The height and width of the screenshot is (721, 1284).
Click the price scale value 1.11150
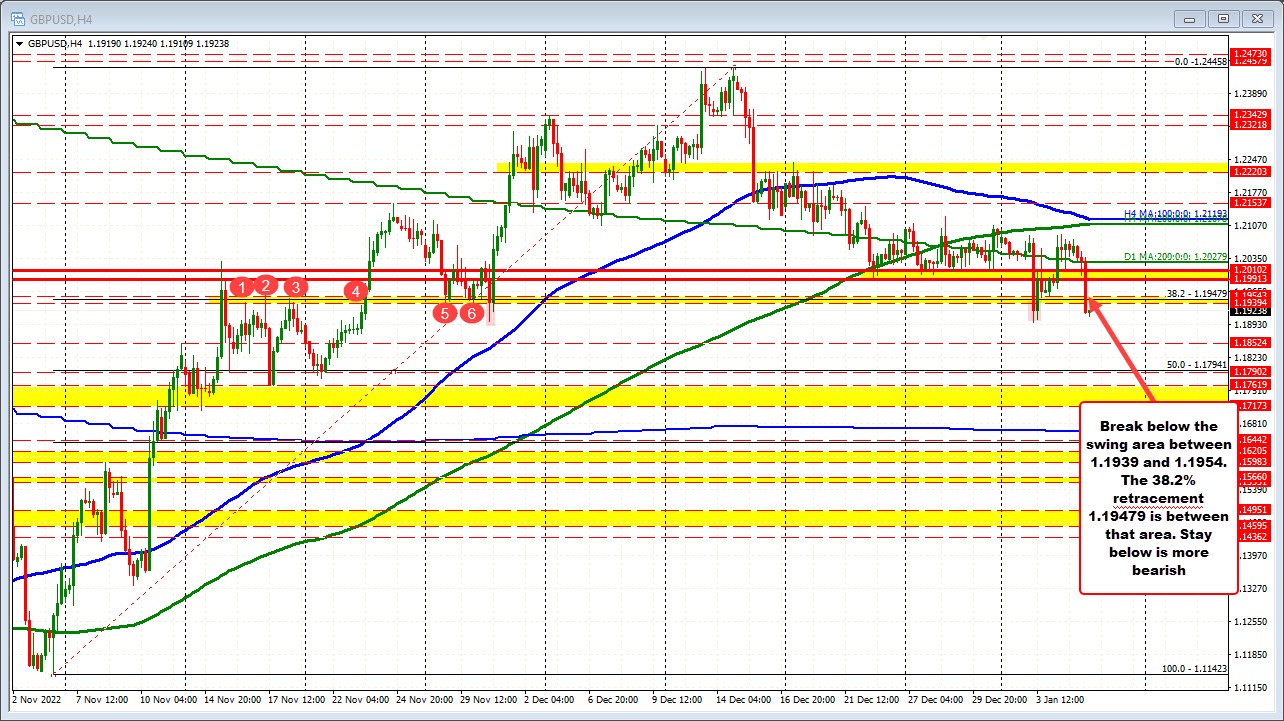pyautogui.click(x=1251, y=687)
